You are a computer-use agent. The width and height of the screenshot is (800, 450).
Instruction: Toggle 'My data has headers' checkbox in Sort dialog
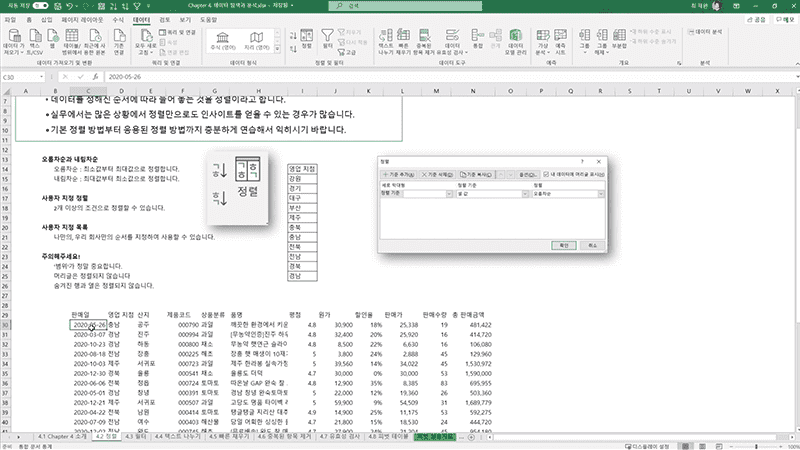[x=546, y=174]
